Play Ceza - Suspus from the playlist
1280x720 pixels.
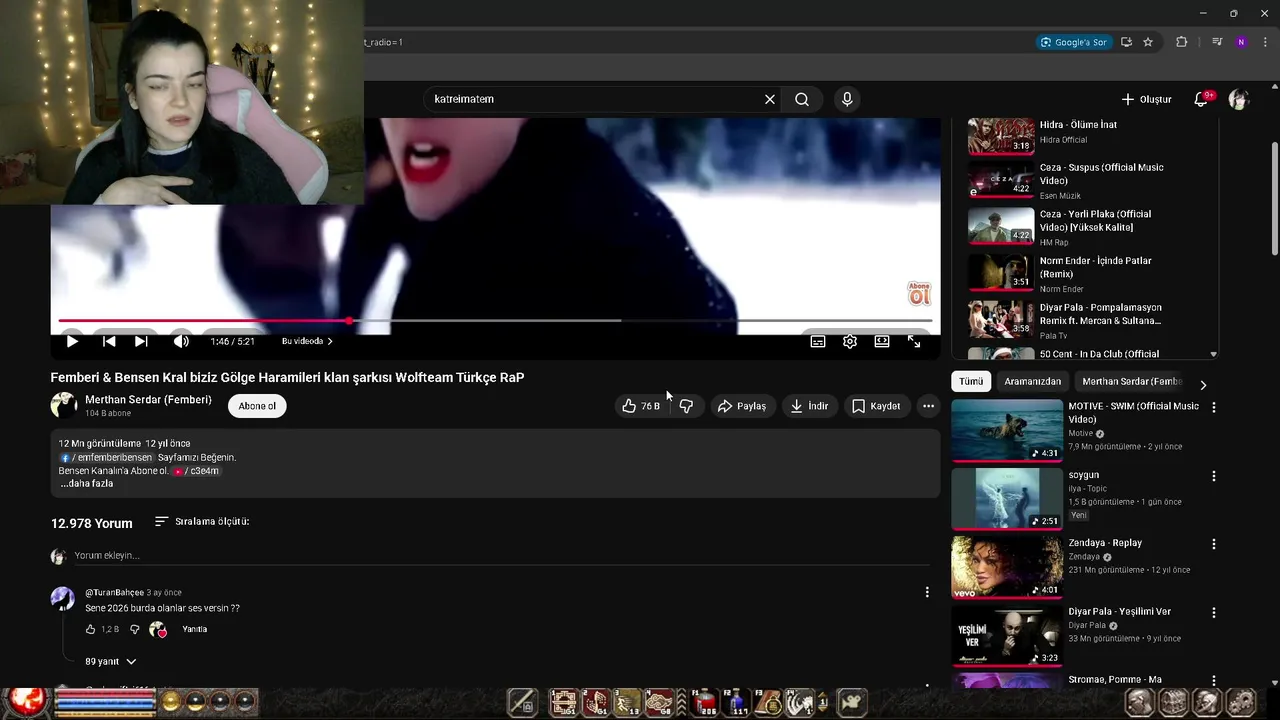click(x=1092, y=181)
